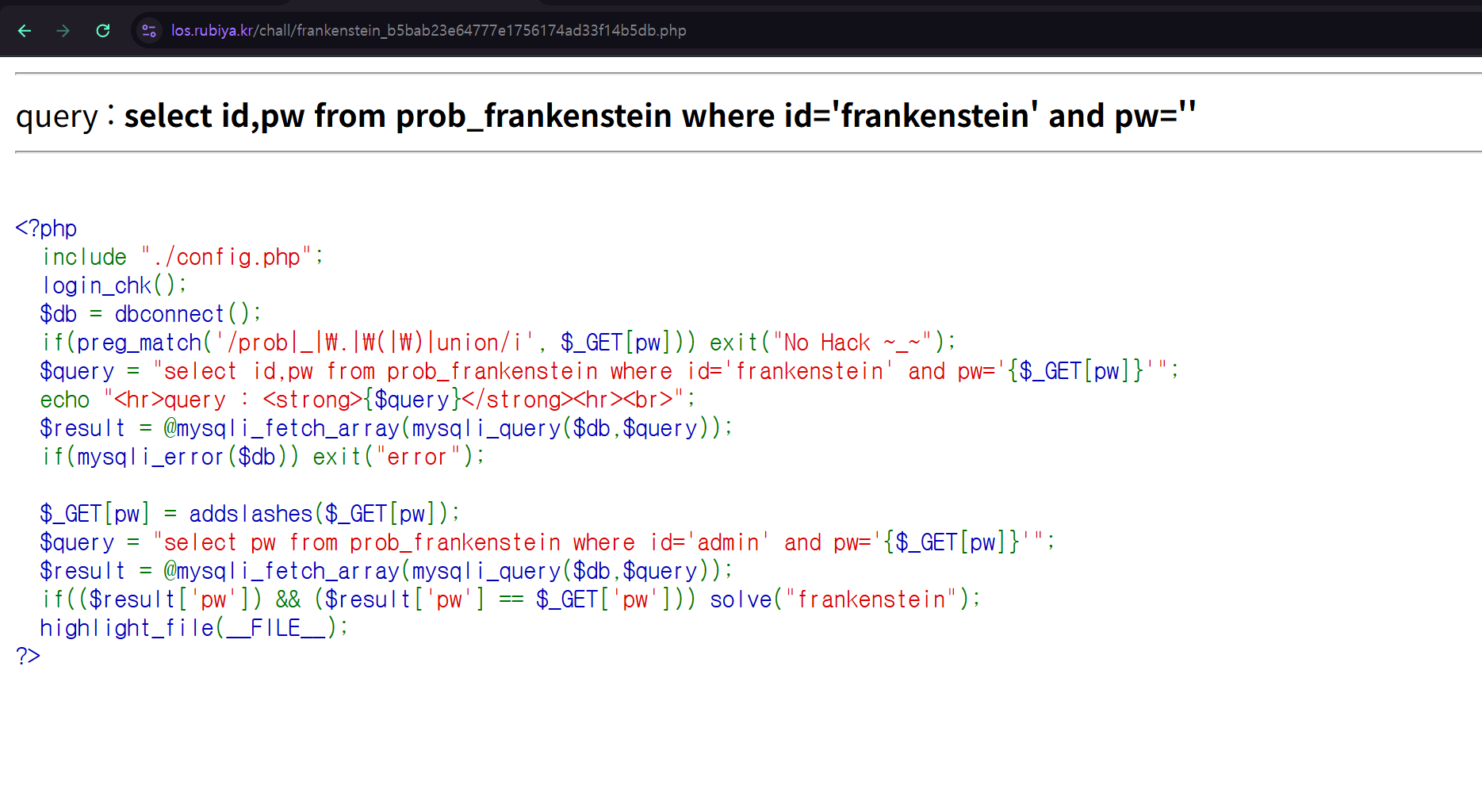This screenshot has height=812, width=1482.
Task: Click the addslashes($_GET[pw]) line
Action: pos(249,514)
